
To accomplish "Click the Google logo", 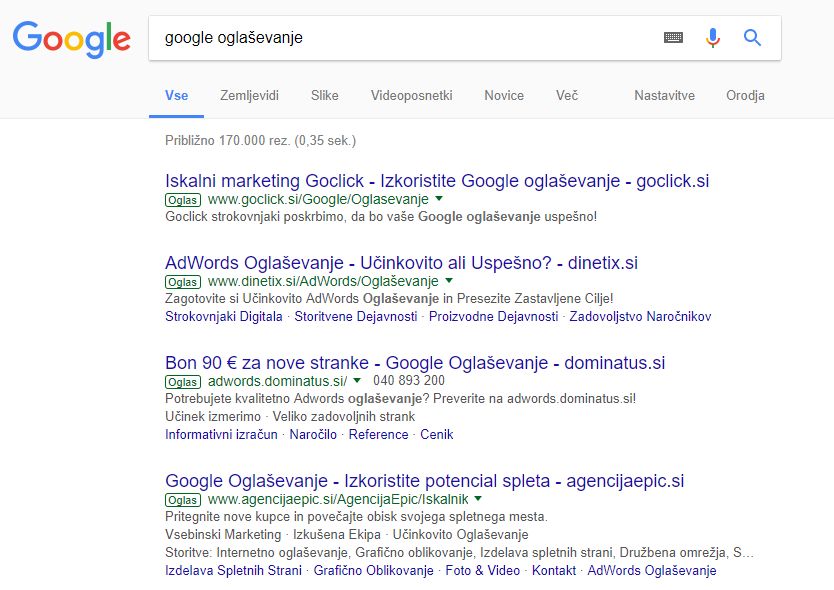I will click(71, 39).
